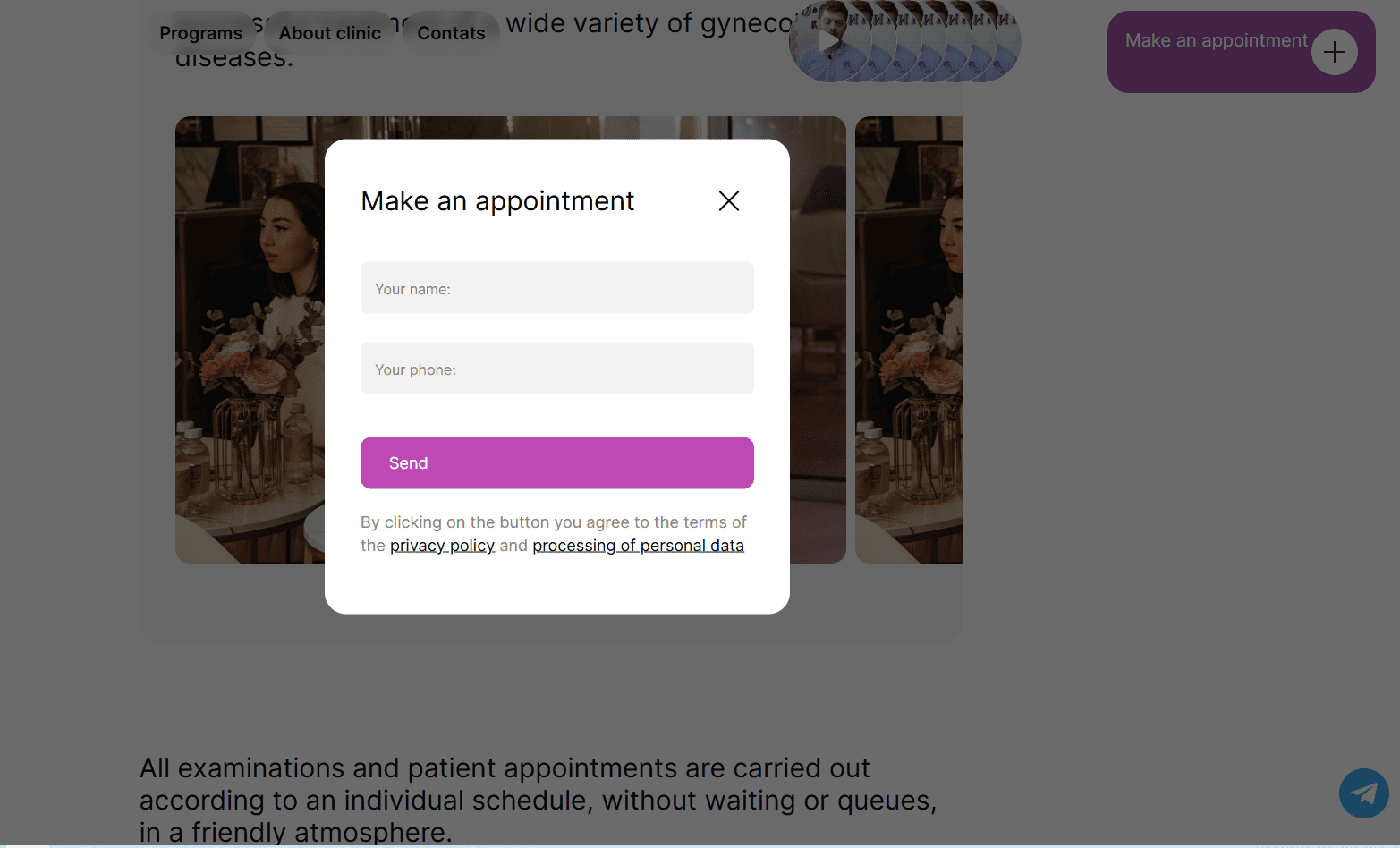Open the privacy policy link
Viewport: 1400px width, 848px height.
pyautogui.click(x=442, y=546)
